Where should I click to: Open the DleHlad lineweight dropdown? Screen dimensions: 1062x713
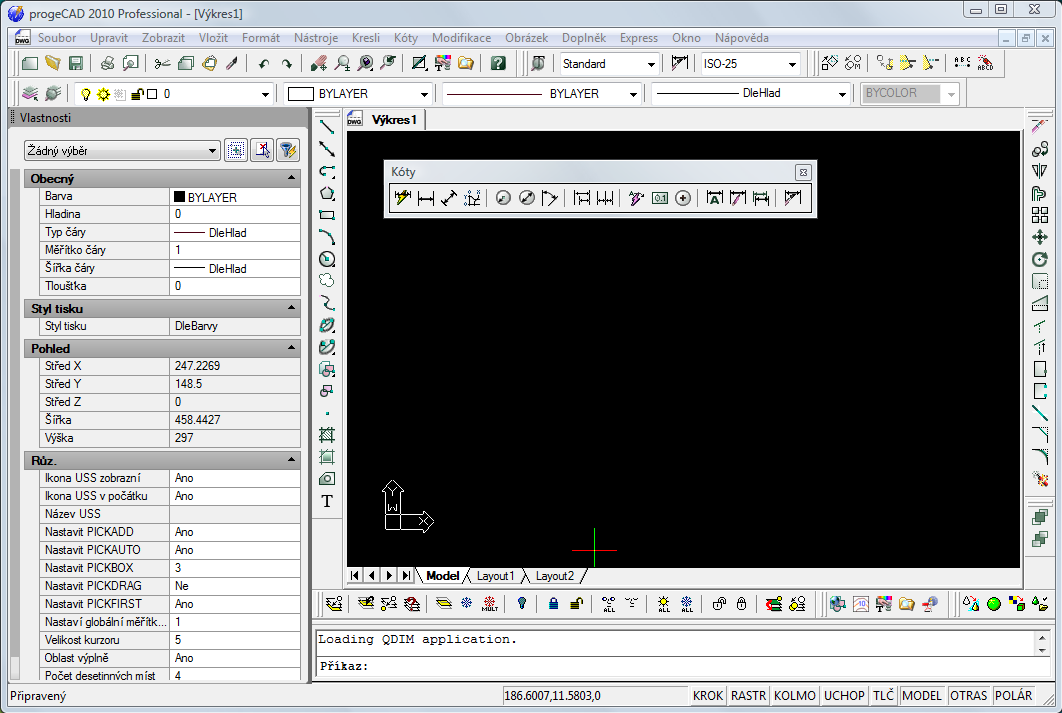(x=842, y=94)
